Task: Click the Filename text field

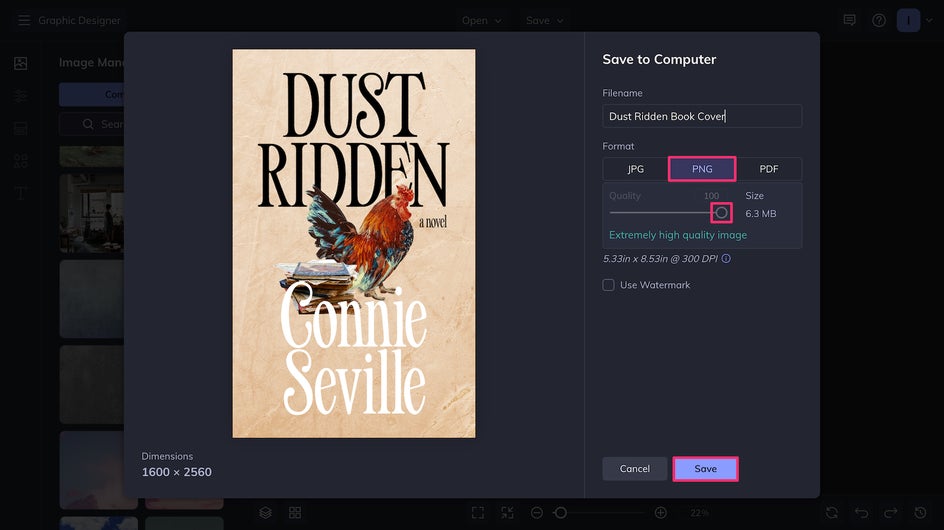Action: (702, 116)
